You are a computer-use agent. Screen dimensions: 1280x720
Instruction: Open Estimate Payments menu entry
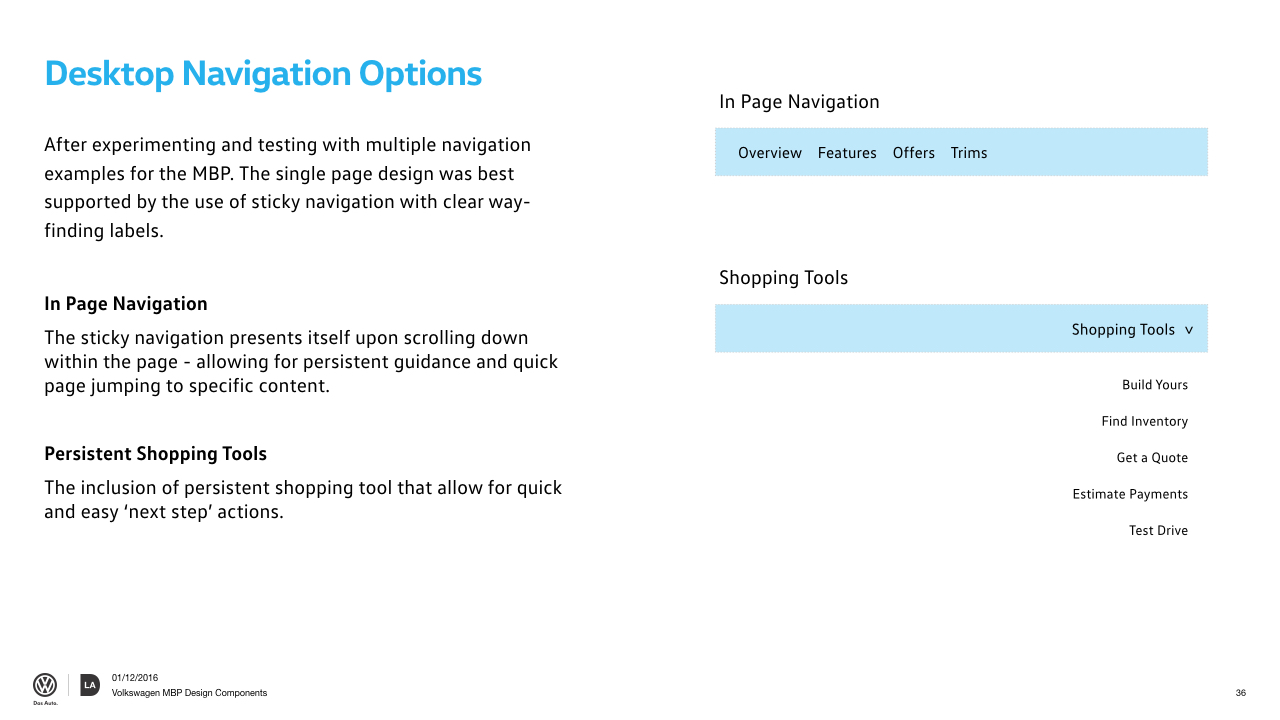(x=1130, y=494)
